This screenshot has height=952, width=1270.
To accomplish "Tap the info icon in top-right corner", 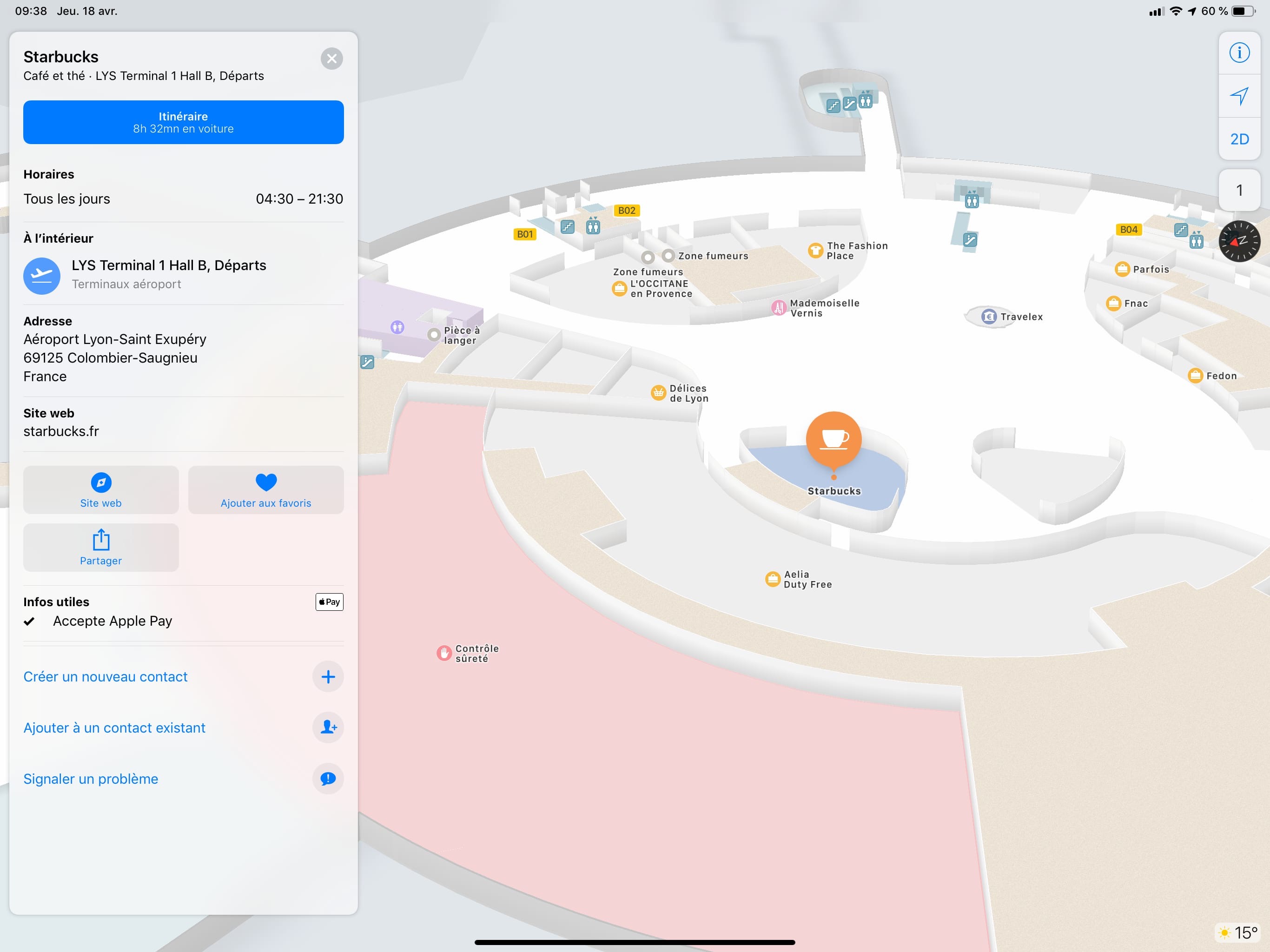I will 1240,53.
